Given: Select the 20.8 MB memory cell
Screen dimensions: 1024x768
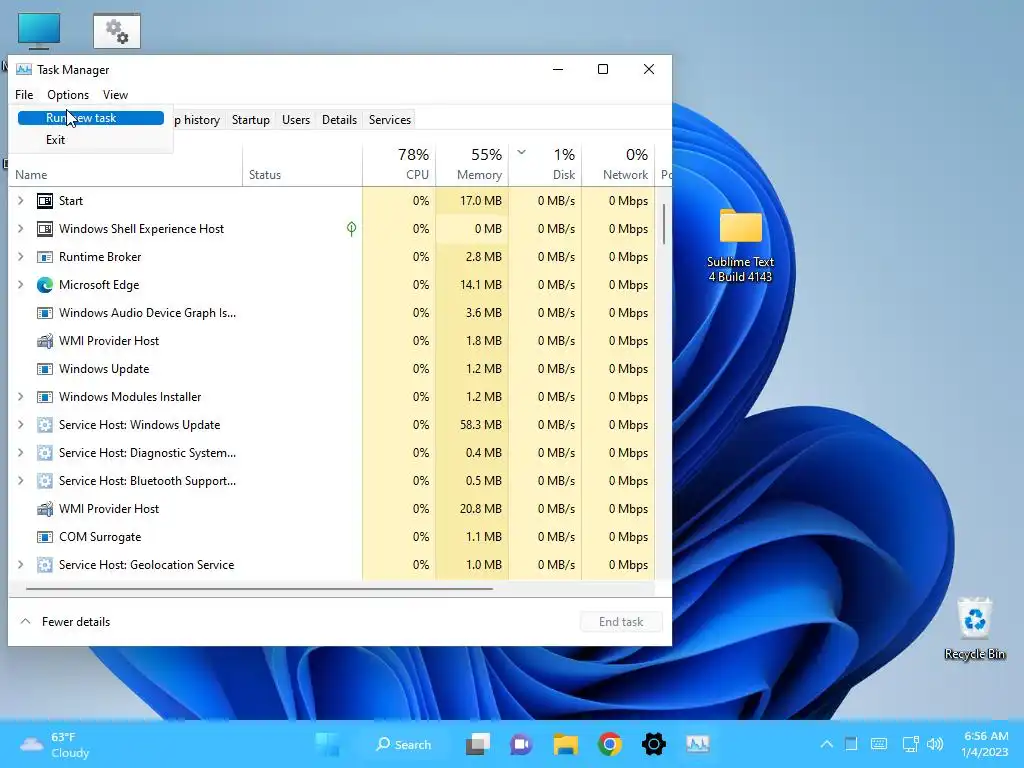Looking at the screenshot, I should [x=472, y=509].
